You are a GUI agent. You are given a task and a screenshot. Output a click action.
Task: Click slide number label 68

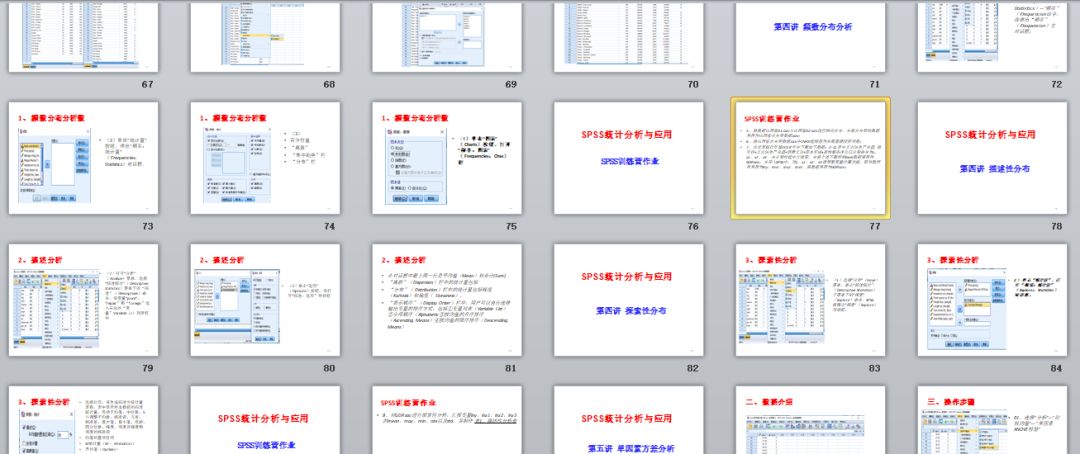(329, 85)
